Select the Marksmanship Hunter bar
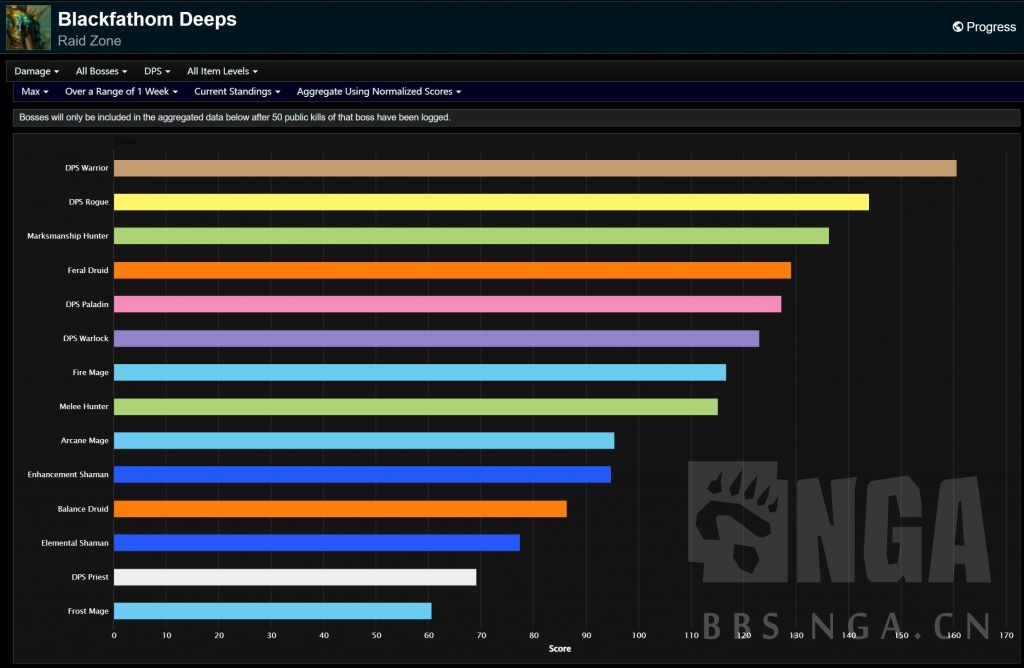Screen dimensions: 1024x668 [472, 236]
